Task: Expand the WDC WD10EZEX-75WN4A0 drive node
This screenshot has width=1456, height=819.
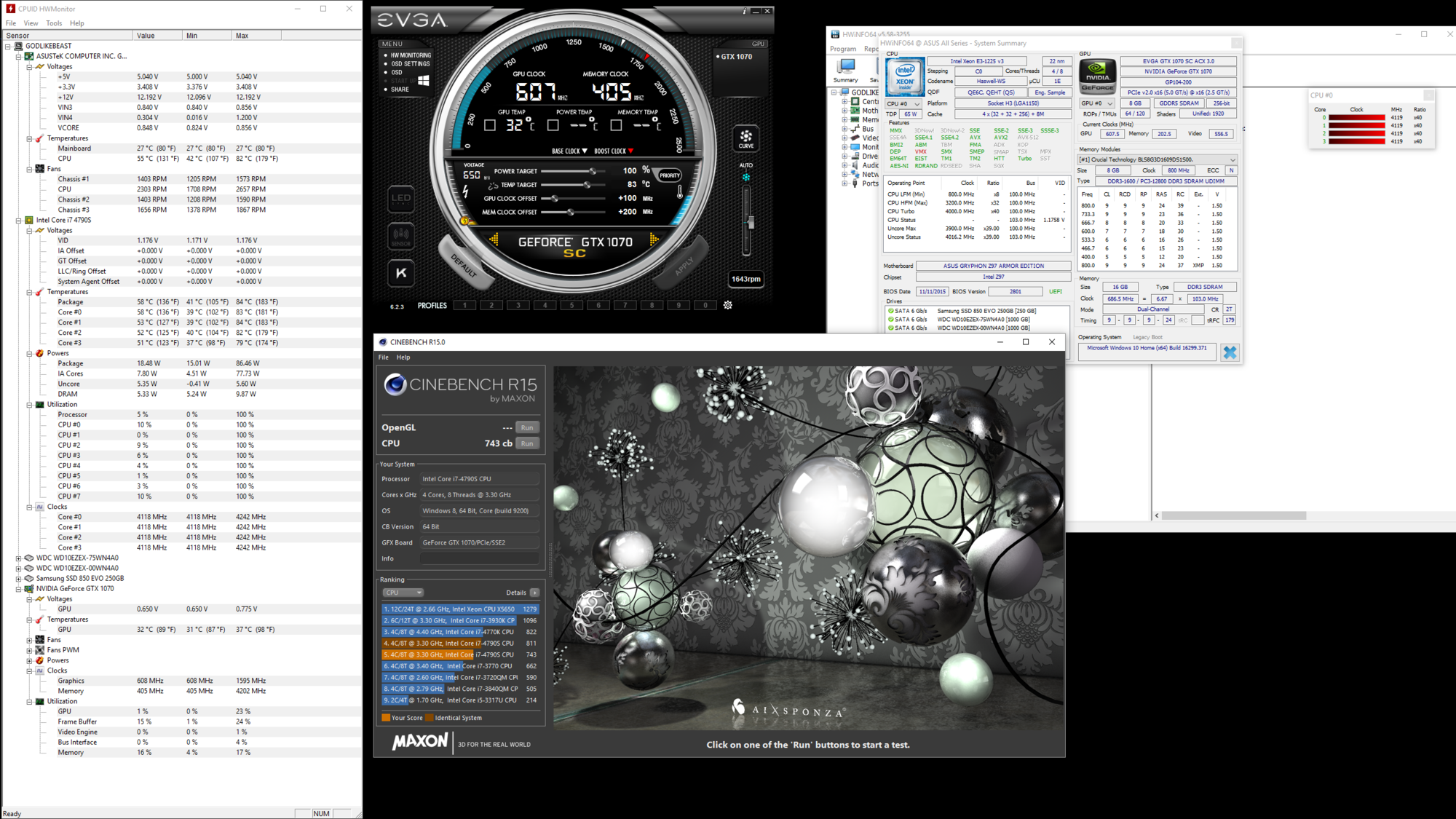Action: pyautogui.click(x=19, y=558)
